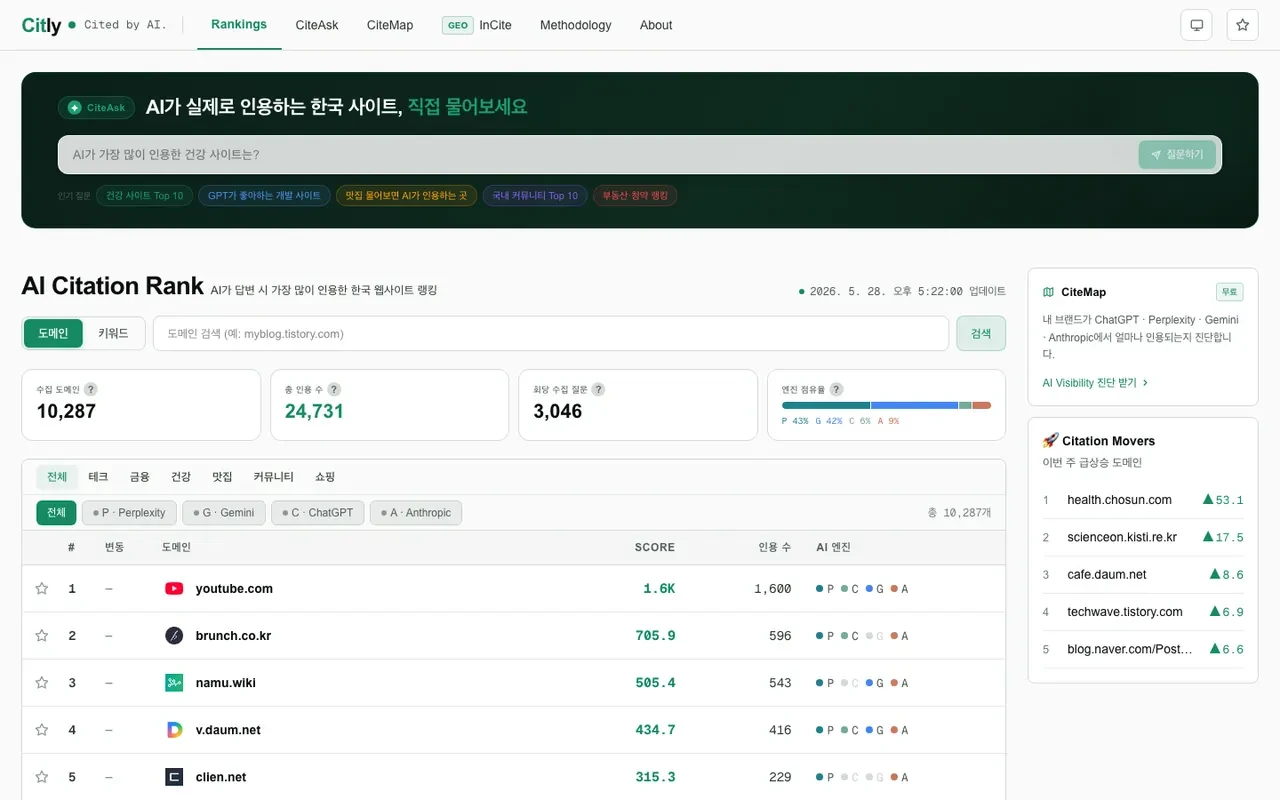
Task: Select the 맛집 category tab
Action: point(222,477)
